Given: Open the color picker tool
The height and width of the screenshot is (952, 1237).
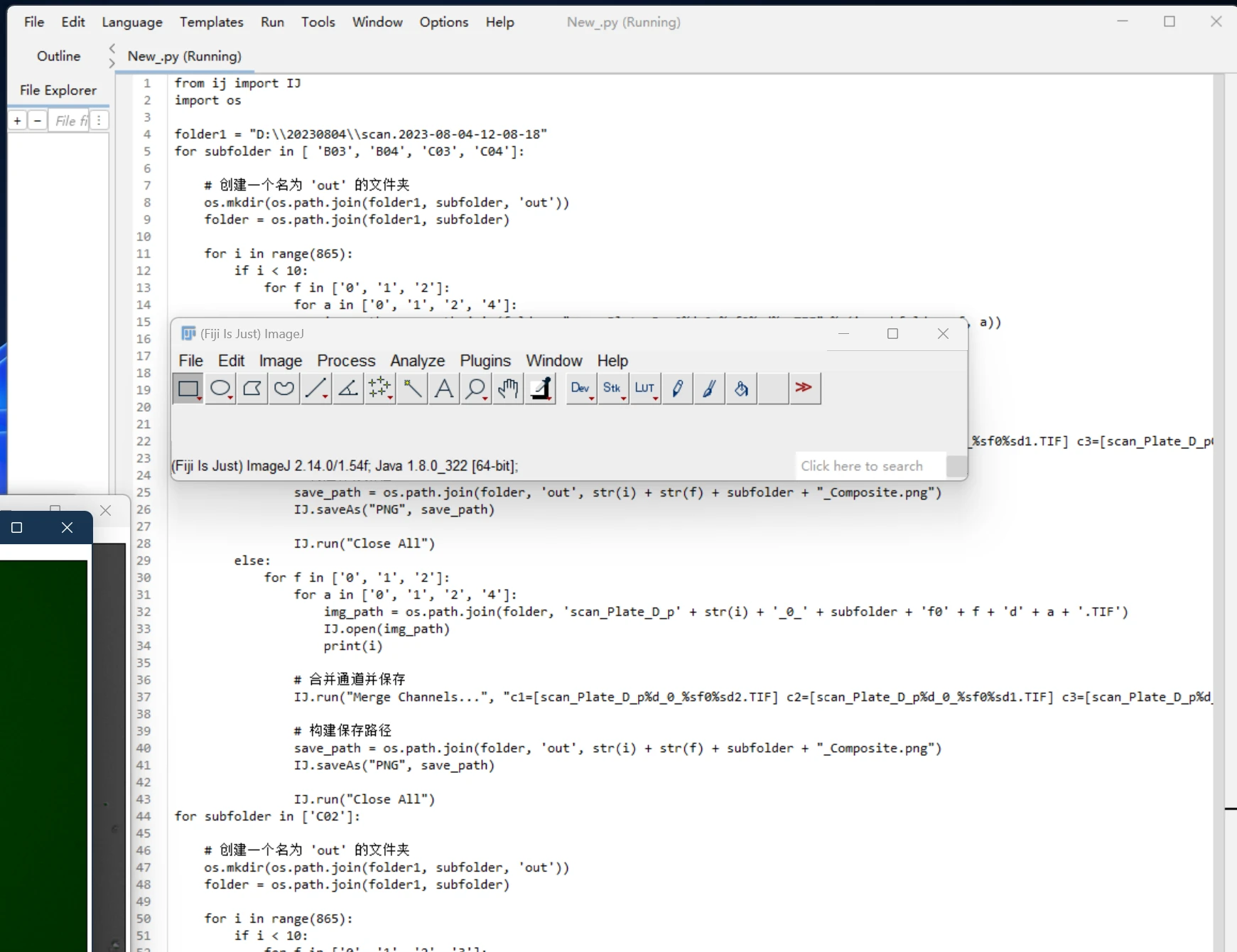Looking at the screenshot, I should [541, 389].
